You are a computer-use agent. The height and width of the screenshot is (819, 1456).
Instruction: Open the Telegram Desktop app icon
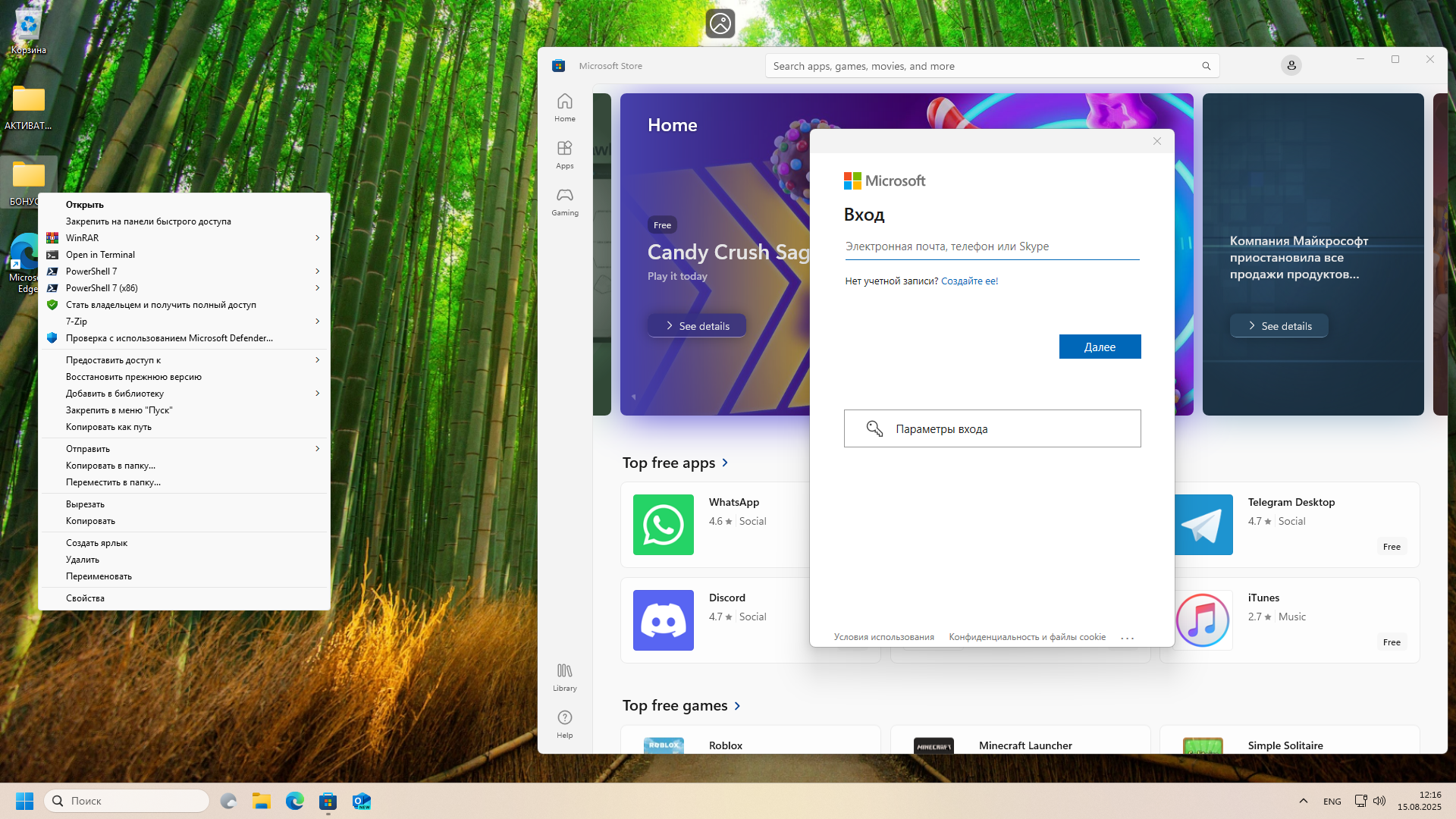[x=1203, y=525]
